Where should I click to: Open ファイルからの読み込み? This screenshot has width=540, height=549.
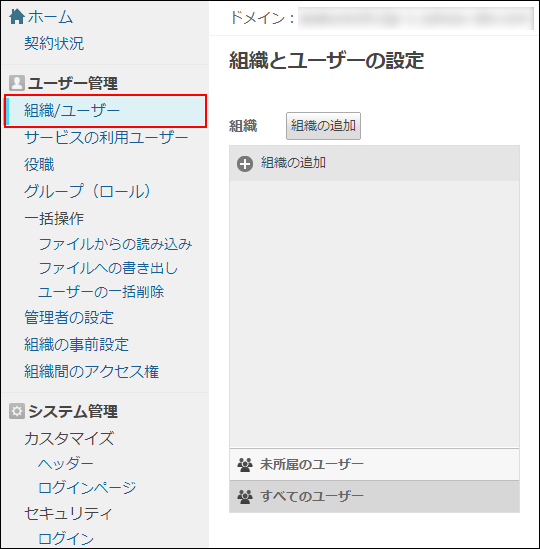click(115, 244)
